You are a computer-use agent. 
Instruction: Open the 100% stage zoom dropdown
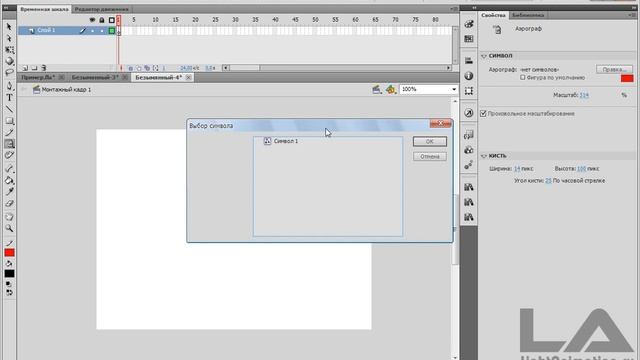click(x=453, y=89)
